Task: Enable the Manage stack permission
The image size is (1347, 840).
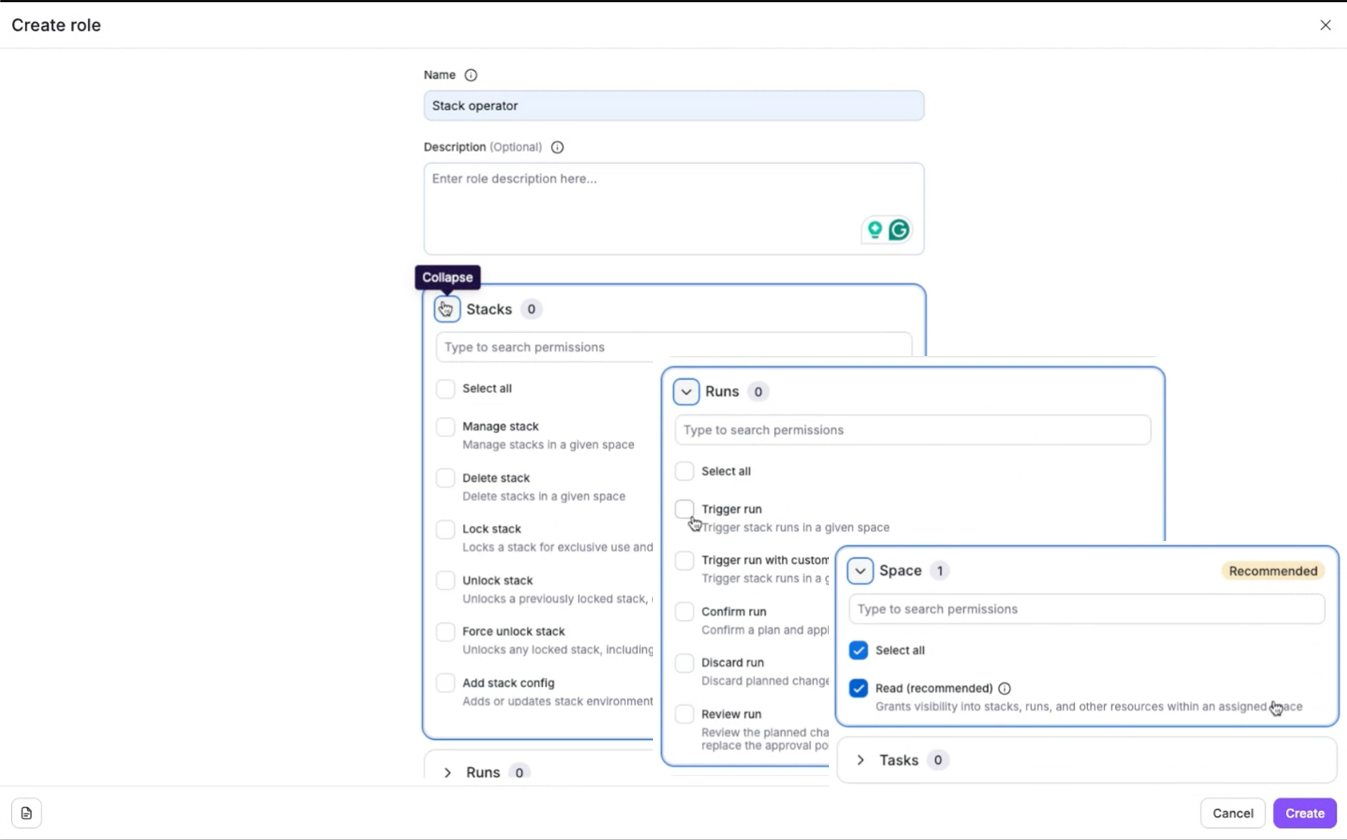Action: [x=446, y=427]
